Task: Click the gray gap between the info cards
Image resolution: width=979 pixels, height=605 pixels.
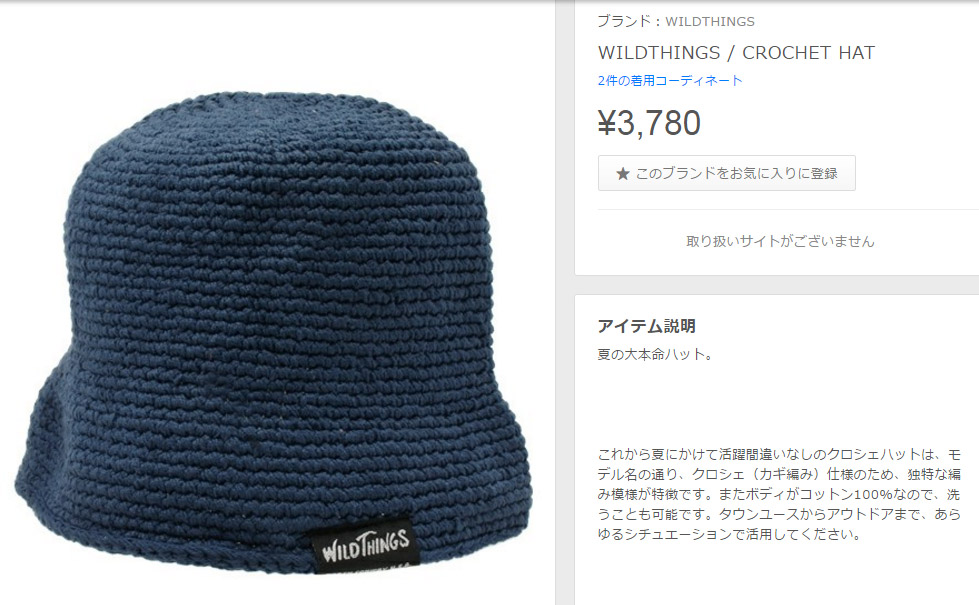Action: tap(777, 285)
